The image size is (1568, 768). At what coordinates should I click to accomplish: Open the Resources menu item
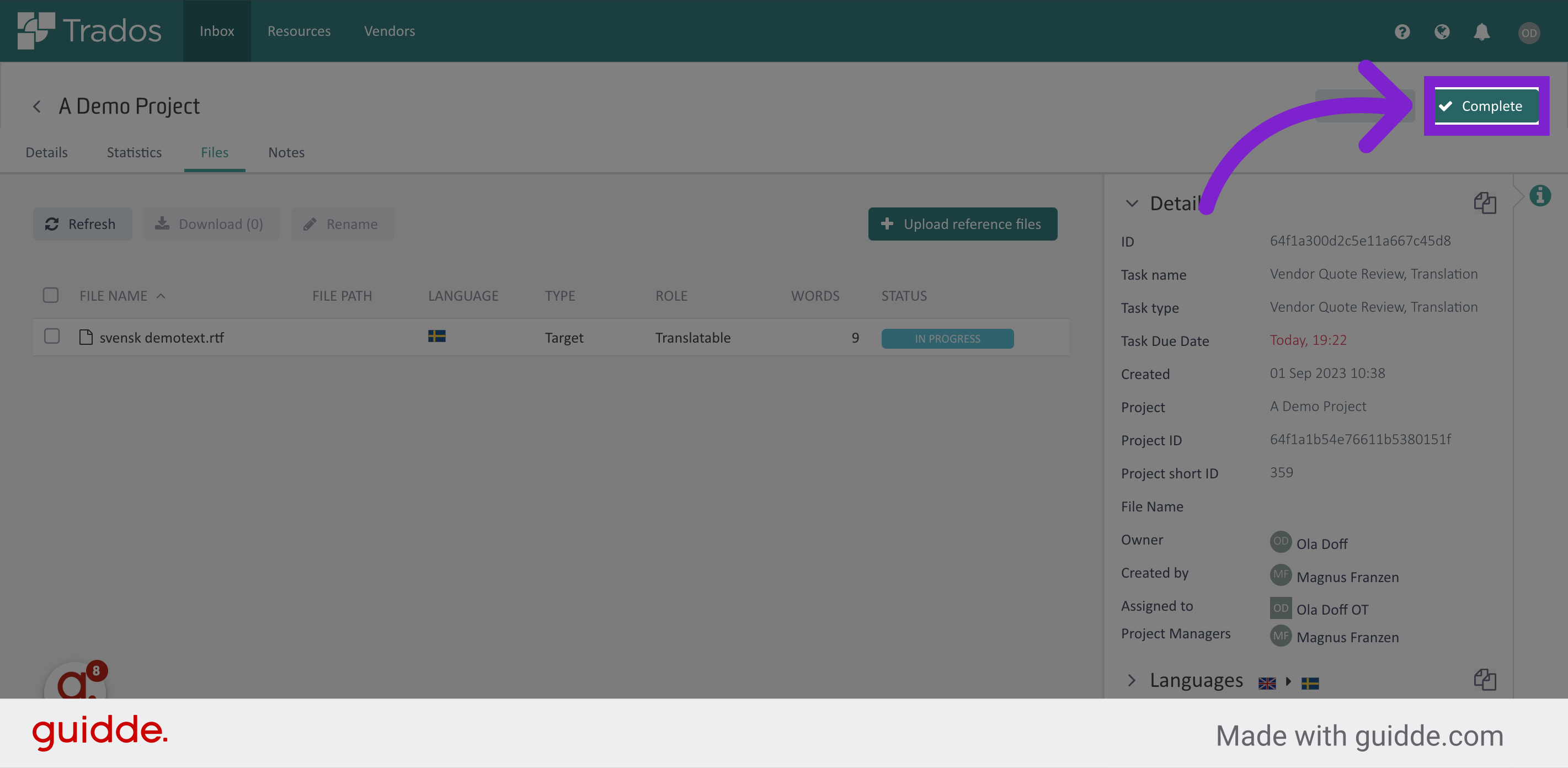[x=299, y=31]
